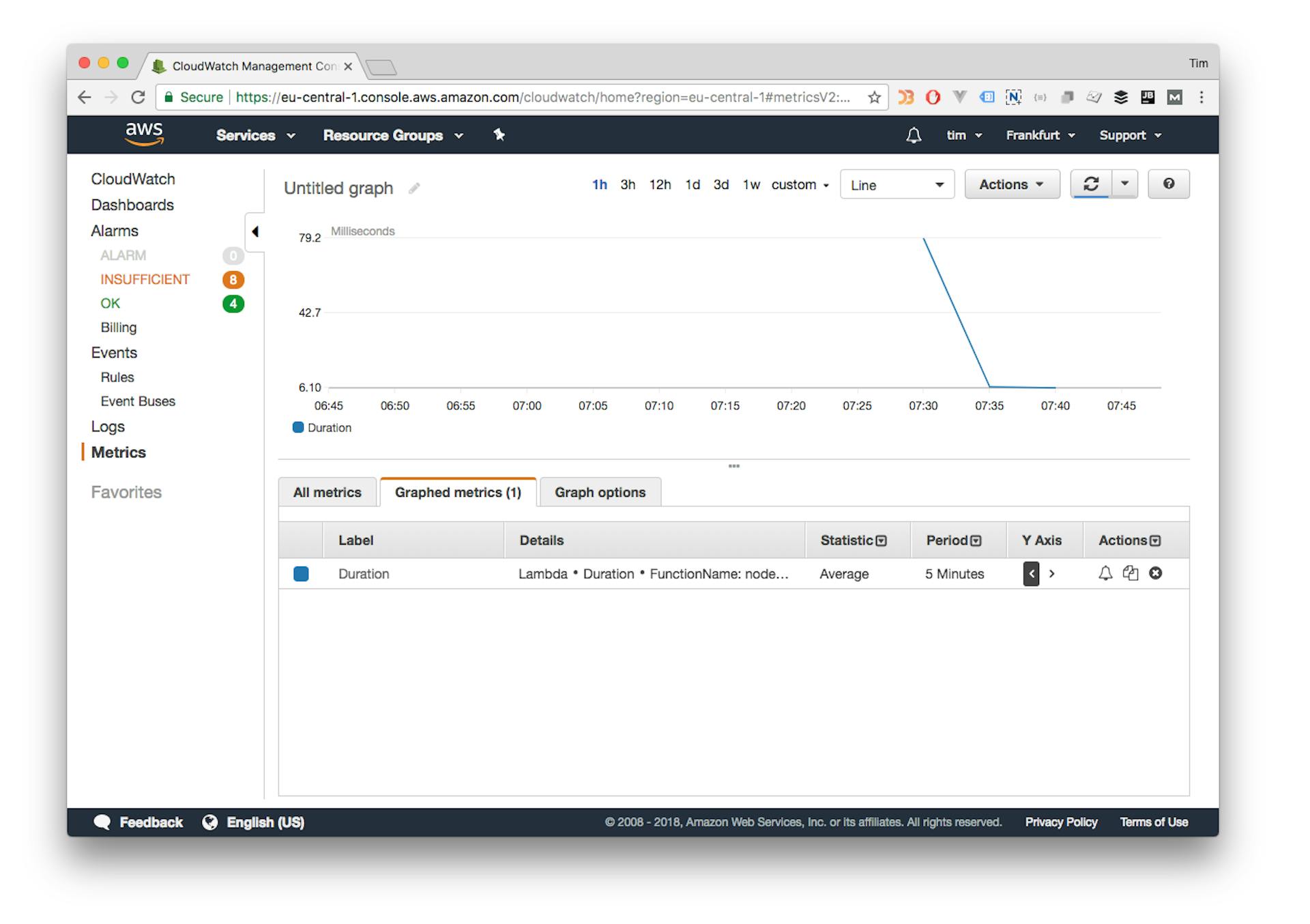Open Dashboards in the sidebar
Screen dimensions: 1310x924
(x=132, y=205)
